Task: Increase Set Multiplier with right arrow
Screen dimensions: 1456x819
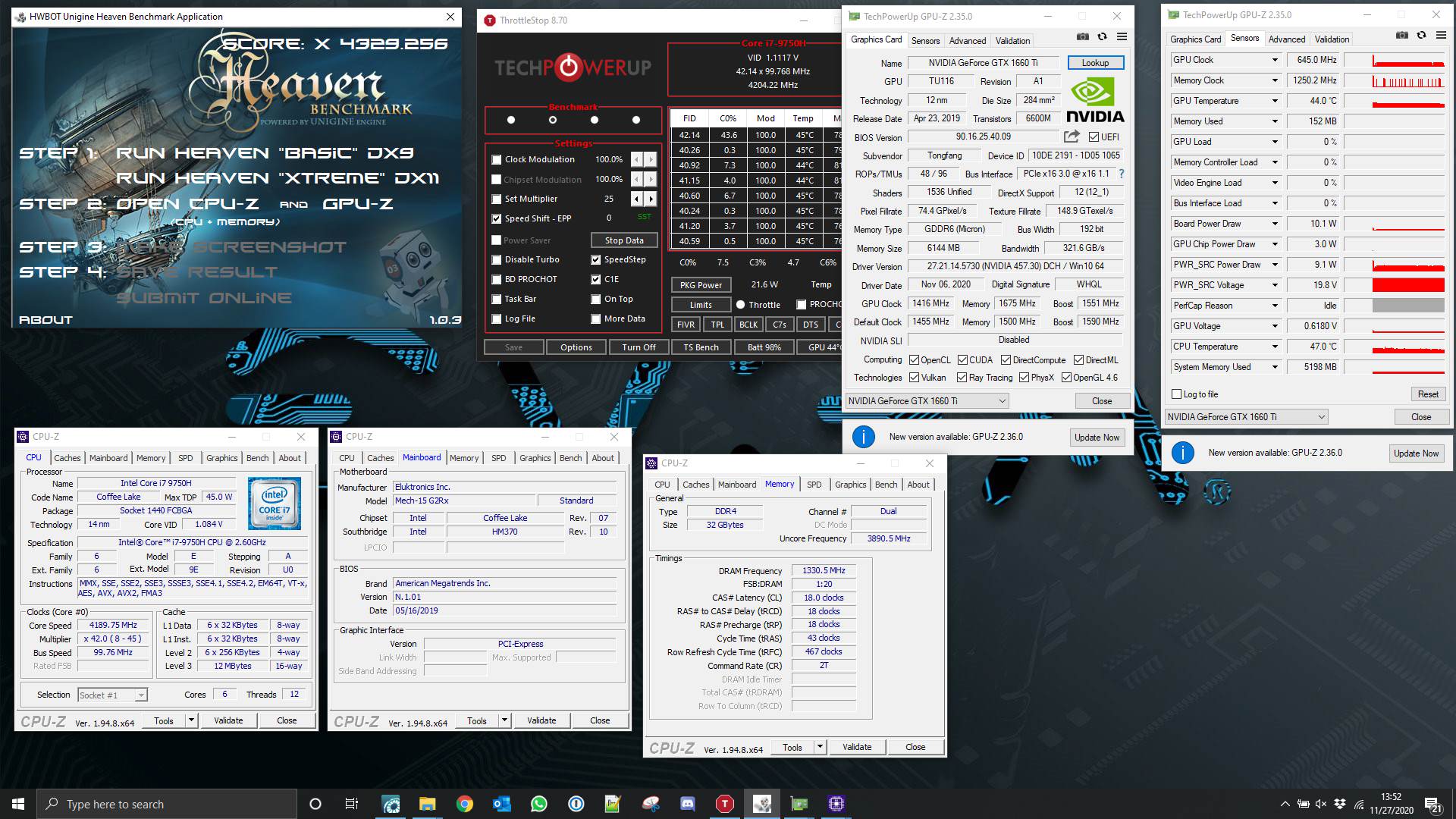Action: point(651,199)
